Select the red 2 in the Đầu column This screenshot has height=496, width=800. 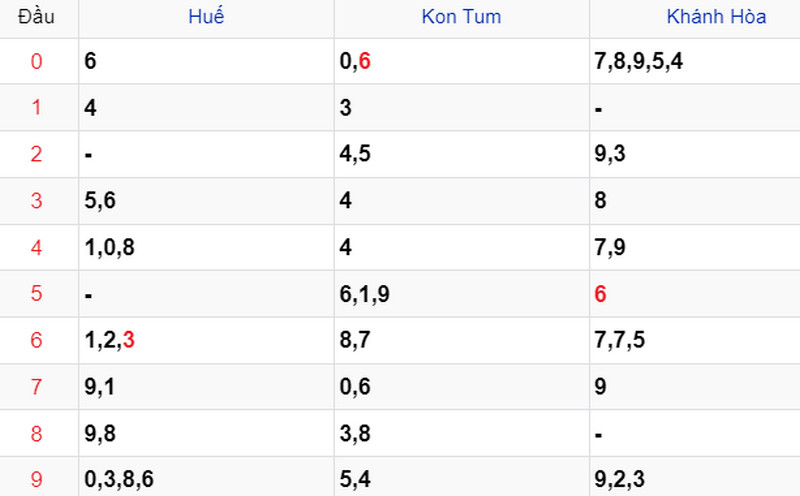(x=36, y=154)
